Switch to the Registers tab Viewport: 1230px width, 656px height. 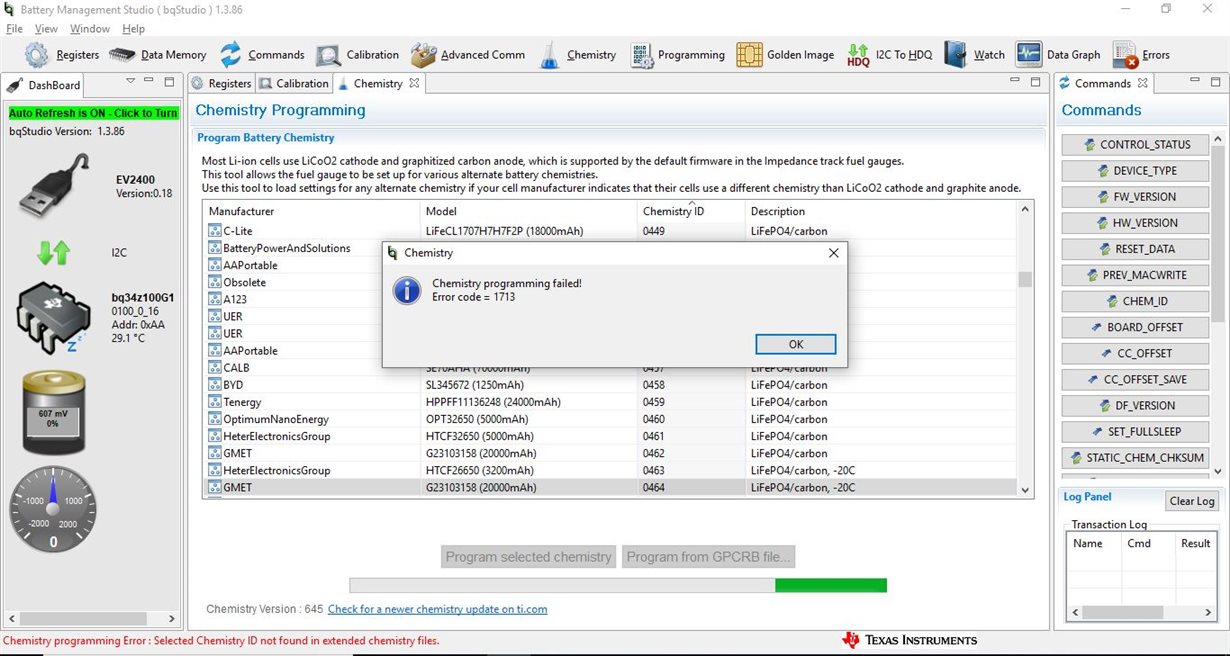(x=221, y=84)
